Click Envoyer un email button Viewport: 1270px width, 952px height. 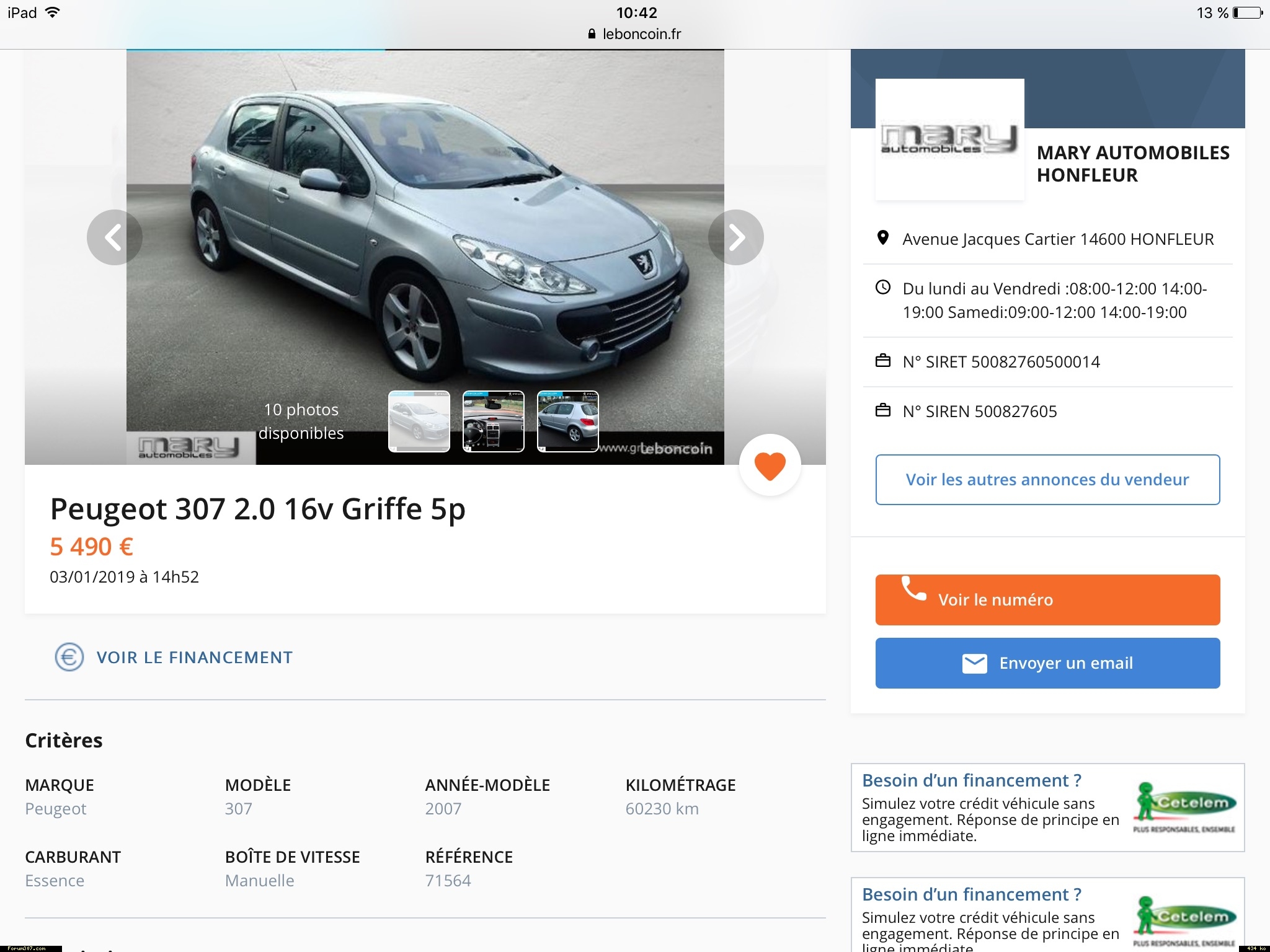click(x=1047, y=663)
